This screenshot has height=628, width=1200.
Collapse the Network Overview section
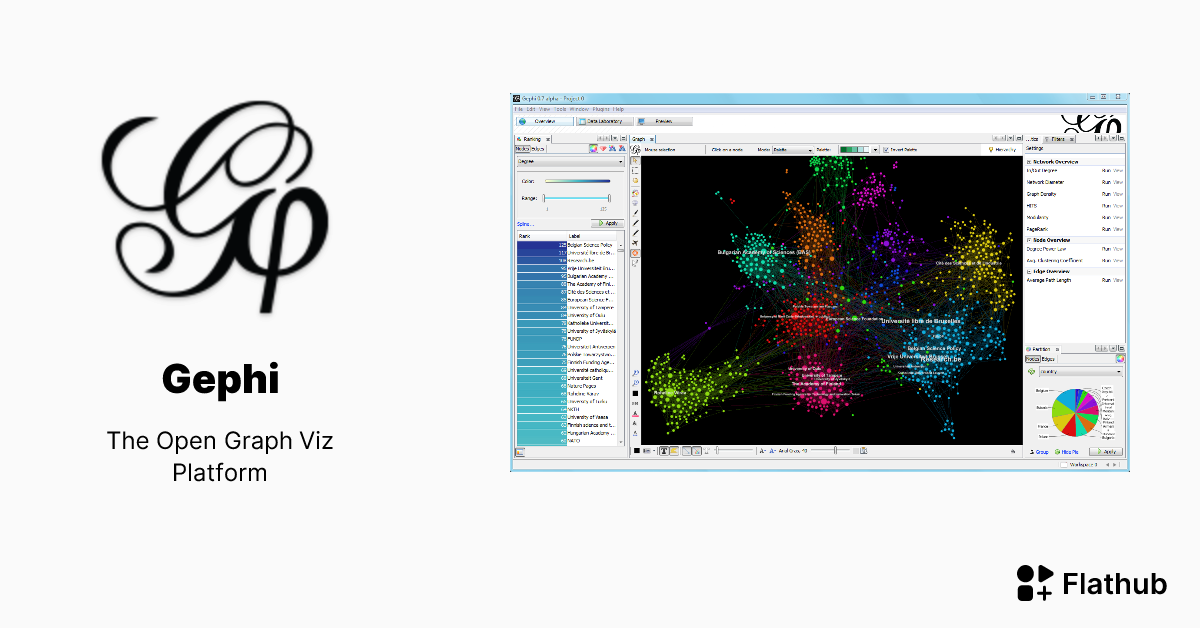point(1029,162)
